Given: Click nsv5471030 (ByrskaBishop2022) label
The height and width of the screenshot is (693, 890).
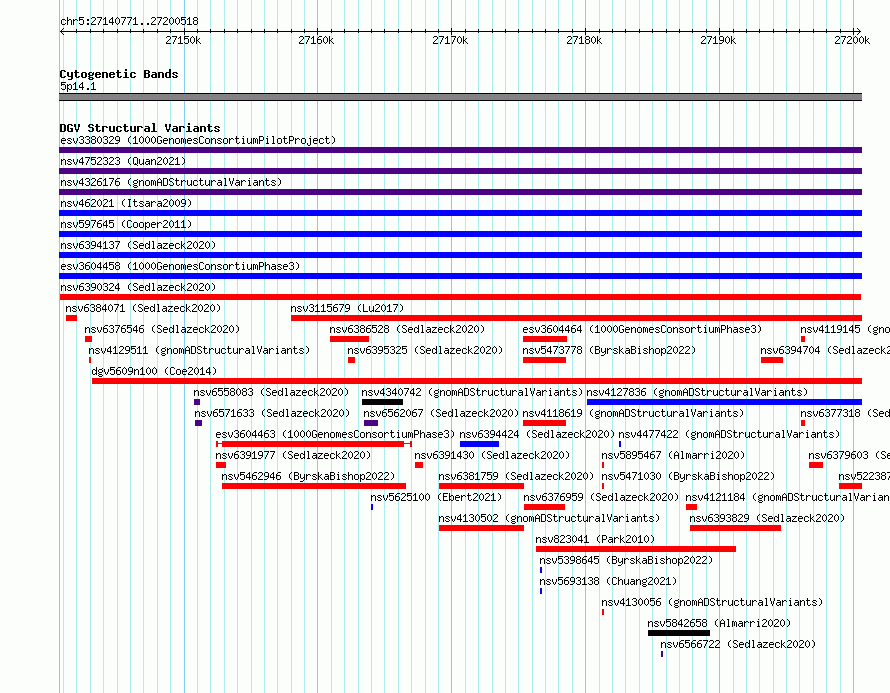Looking at the screenshot, I should 688,476.
